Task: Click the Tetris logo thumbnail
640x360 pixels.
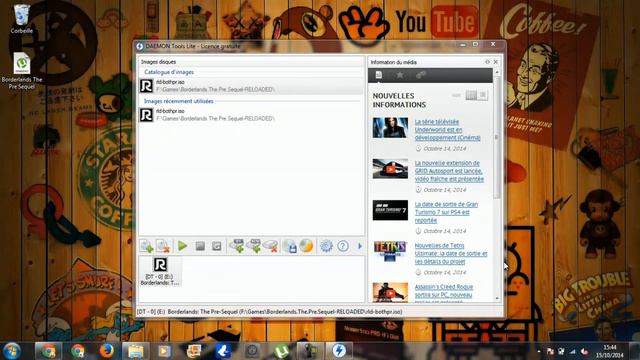Action: click(390, 251)
